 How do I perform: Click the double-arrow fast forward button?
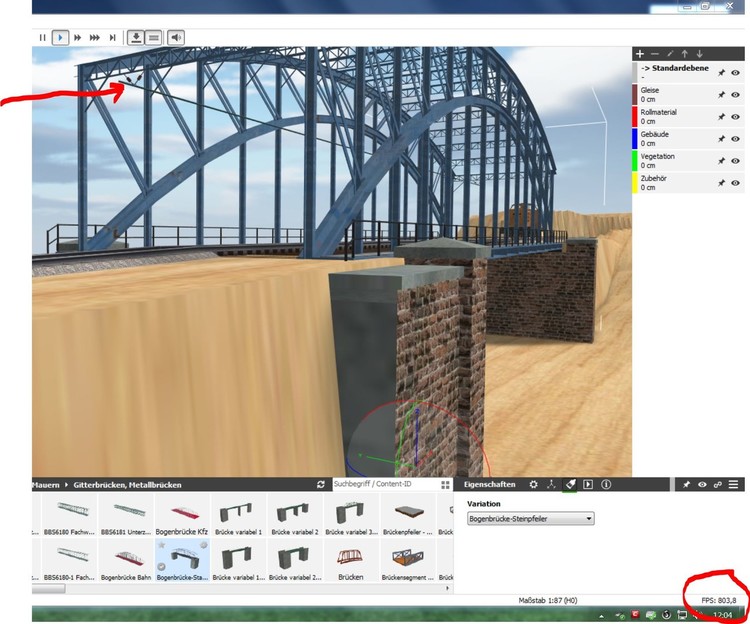(x=77, y=37)
